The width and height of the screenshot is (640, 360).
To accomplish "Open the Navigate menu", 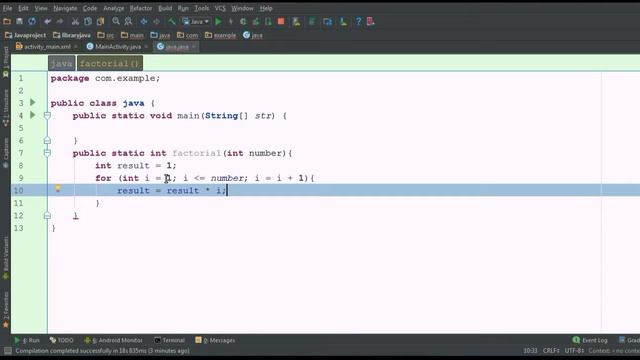I will point(65,8).
